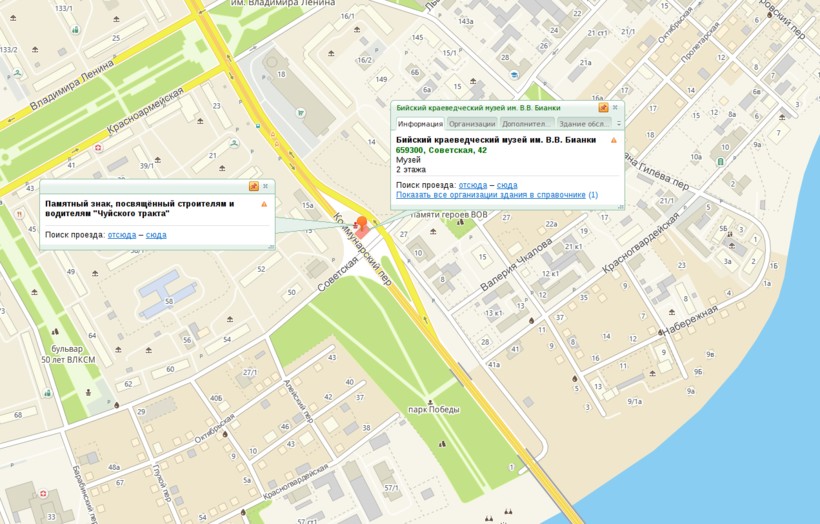
Task: Click the памяти героев ВОВ label
Action: coord(449,214)
